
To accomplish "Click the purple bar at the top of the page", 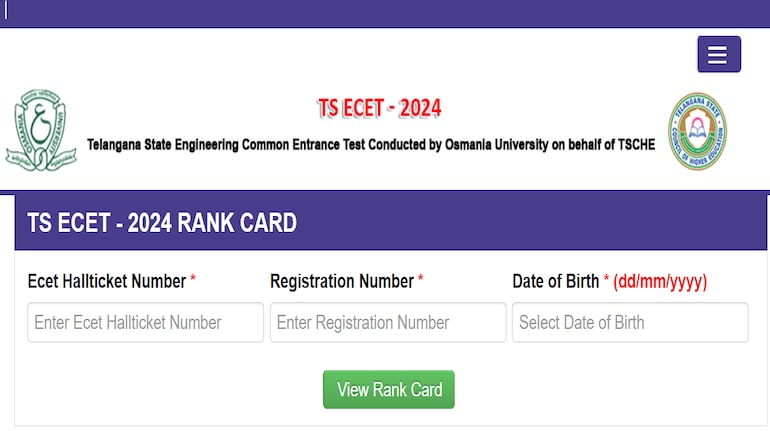I will pos(385,13).
